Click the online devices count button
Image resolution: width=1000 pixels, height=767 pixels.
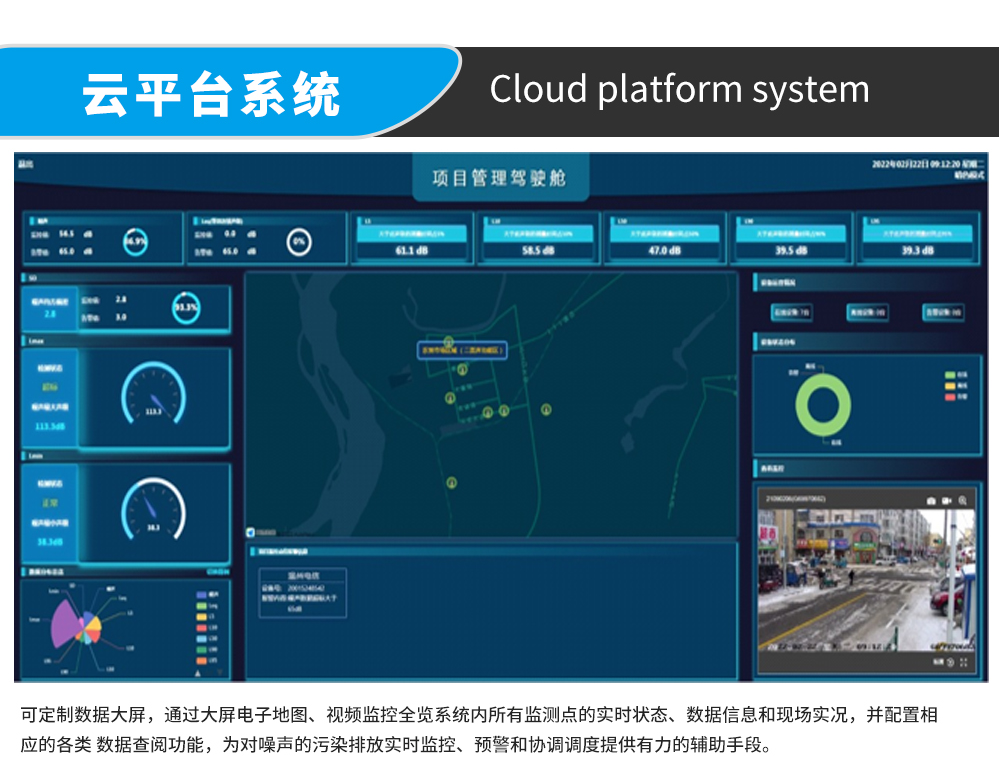(x=790, y=313)
